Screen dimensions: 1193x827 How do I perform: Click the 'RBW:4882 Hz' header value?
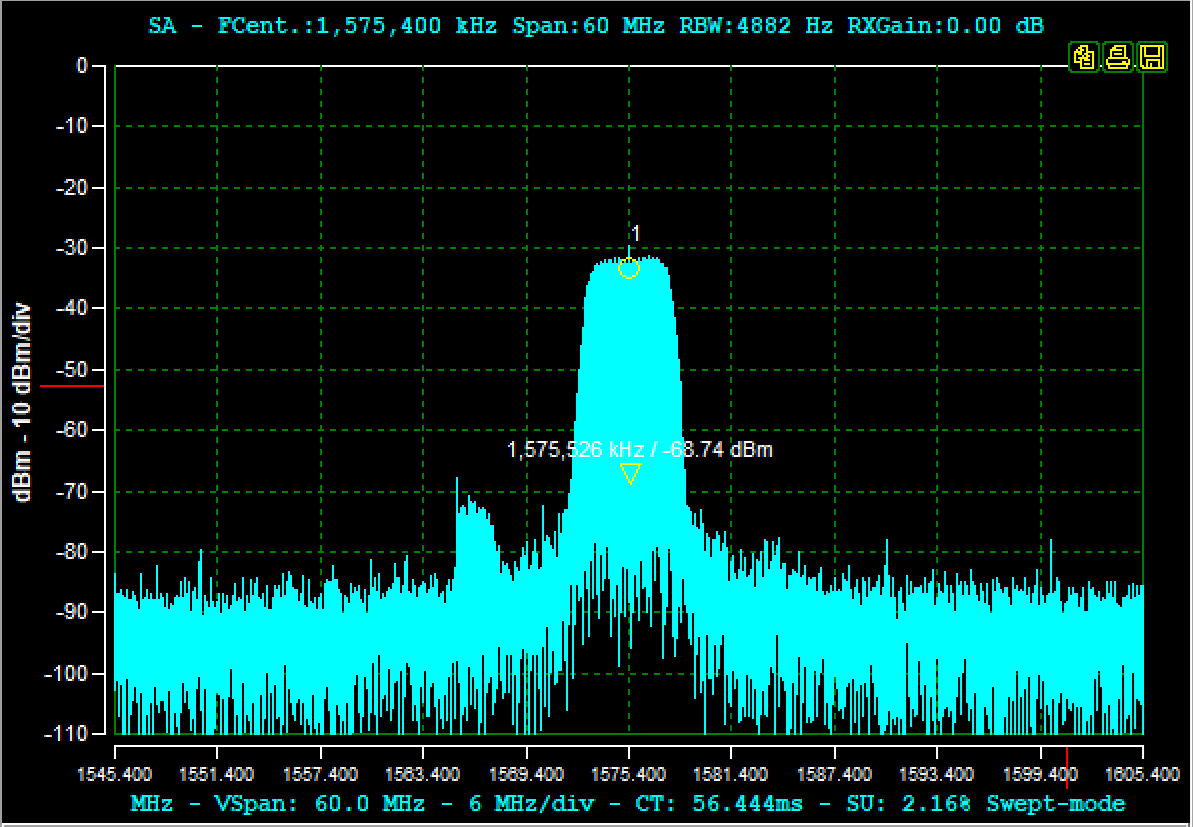point(756,26)
